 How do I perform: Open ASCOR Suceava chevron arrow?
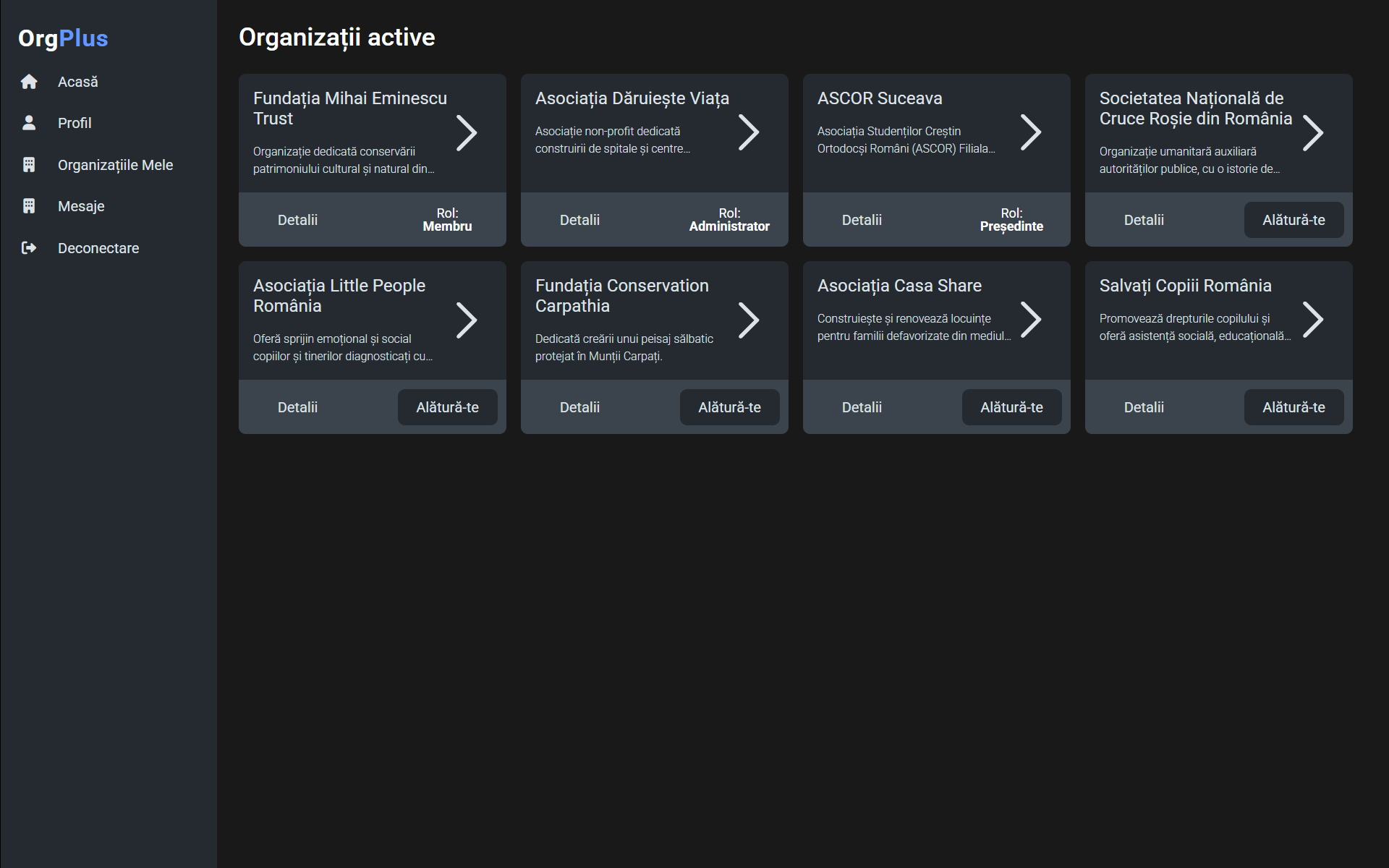pos(1031,132)
